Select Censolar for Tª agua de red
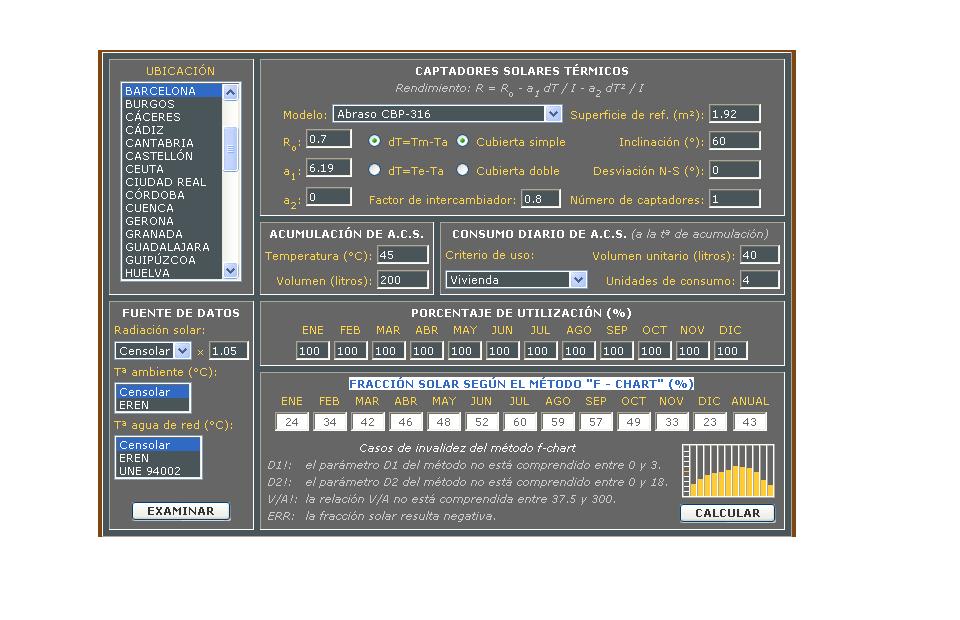The height and width of the screenshot is (620, 960). (x=158, y=445)
